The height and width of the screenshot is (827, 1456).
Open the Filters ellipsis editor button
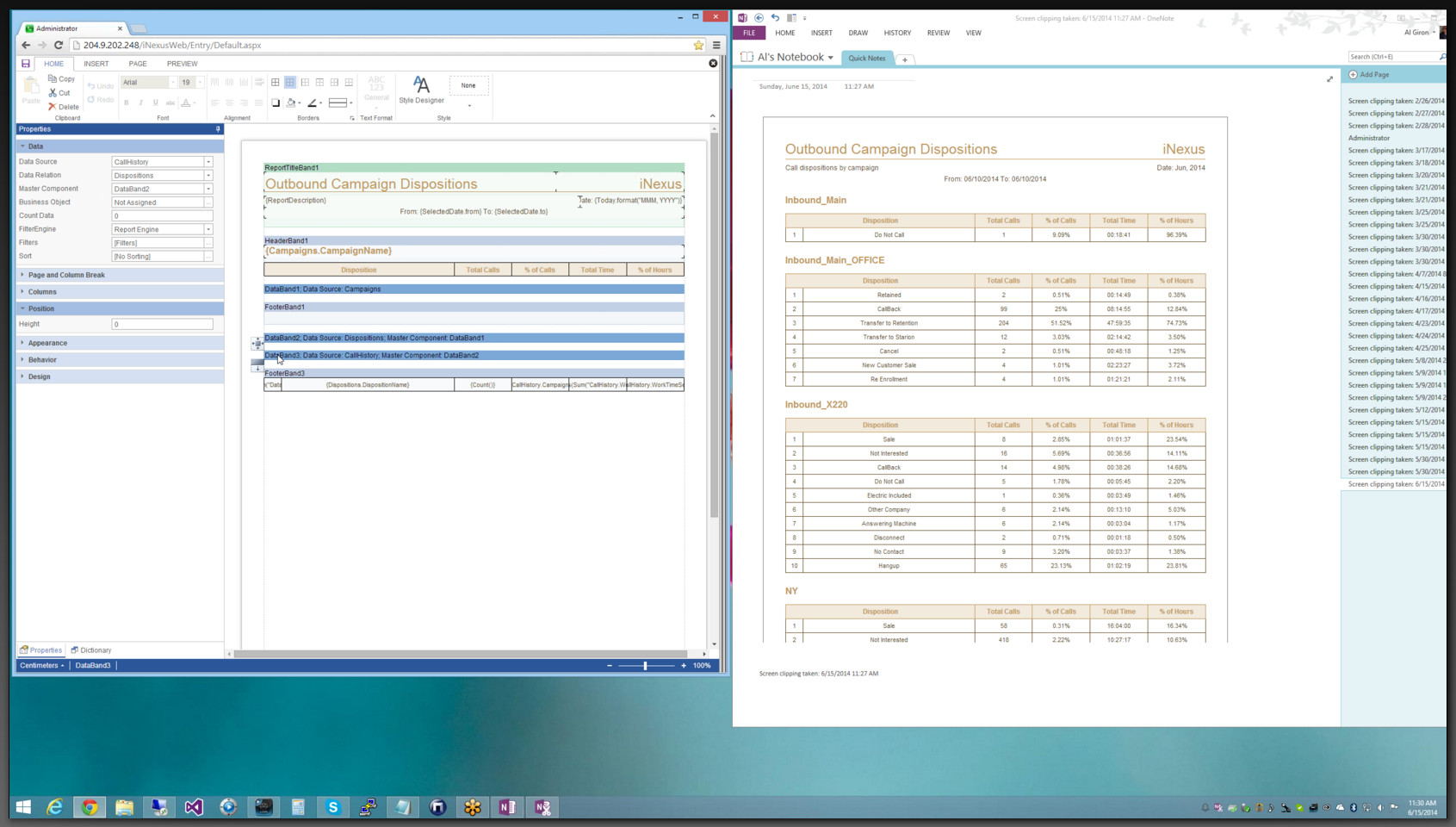pos(208,243)
